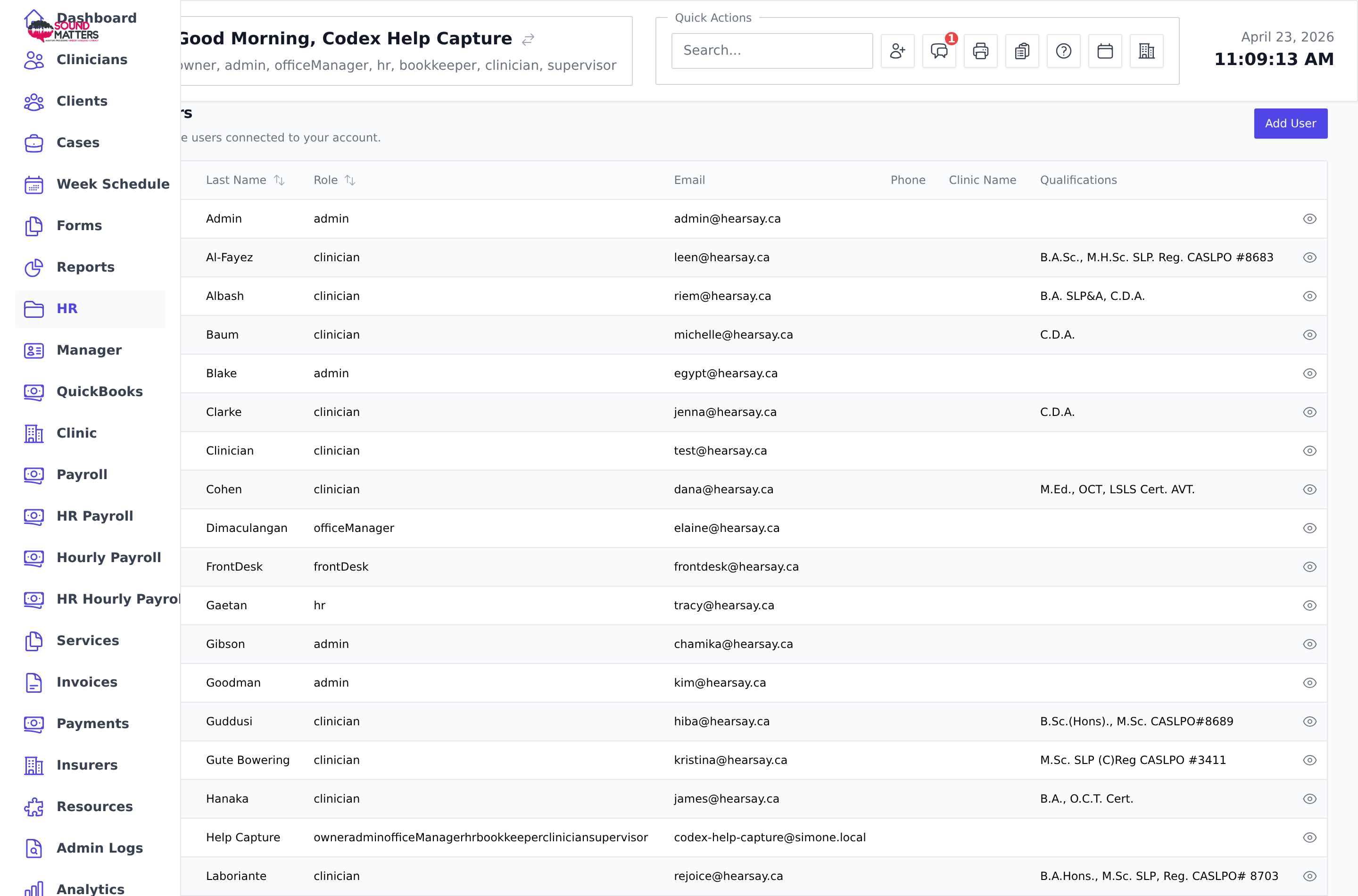Viewport: 1358px width, 896px height.
Task: Click the Admin Logs search document icon
Action: (x=33, y=848)
